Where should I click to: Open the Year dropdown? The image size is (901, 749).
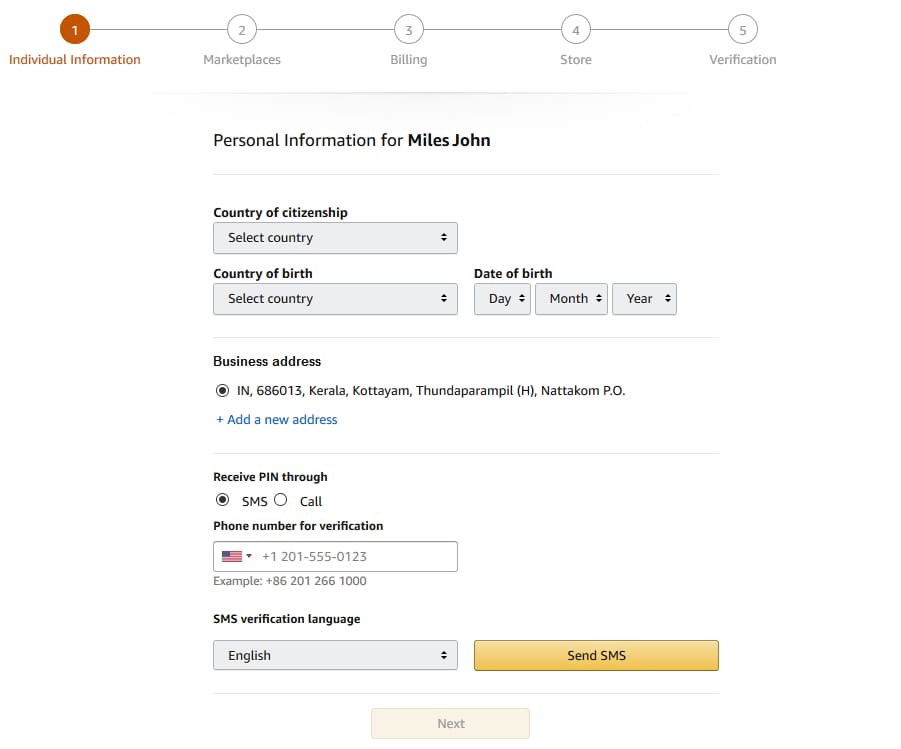[x=644, y=298]
